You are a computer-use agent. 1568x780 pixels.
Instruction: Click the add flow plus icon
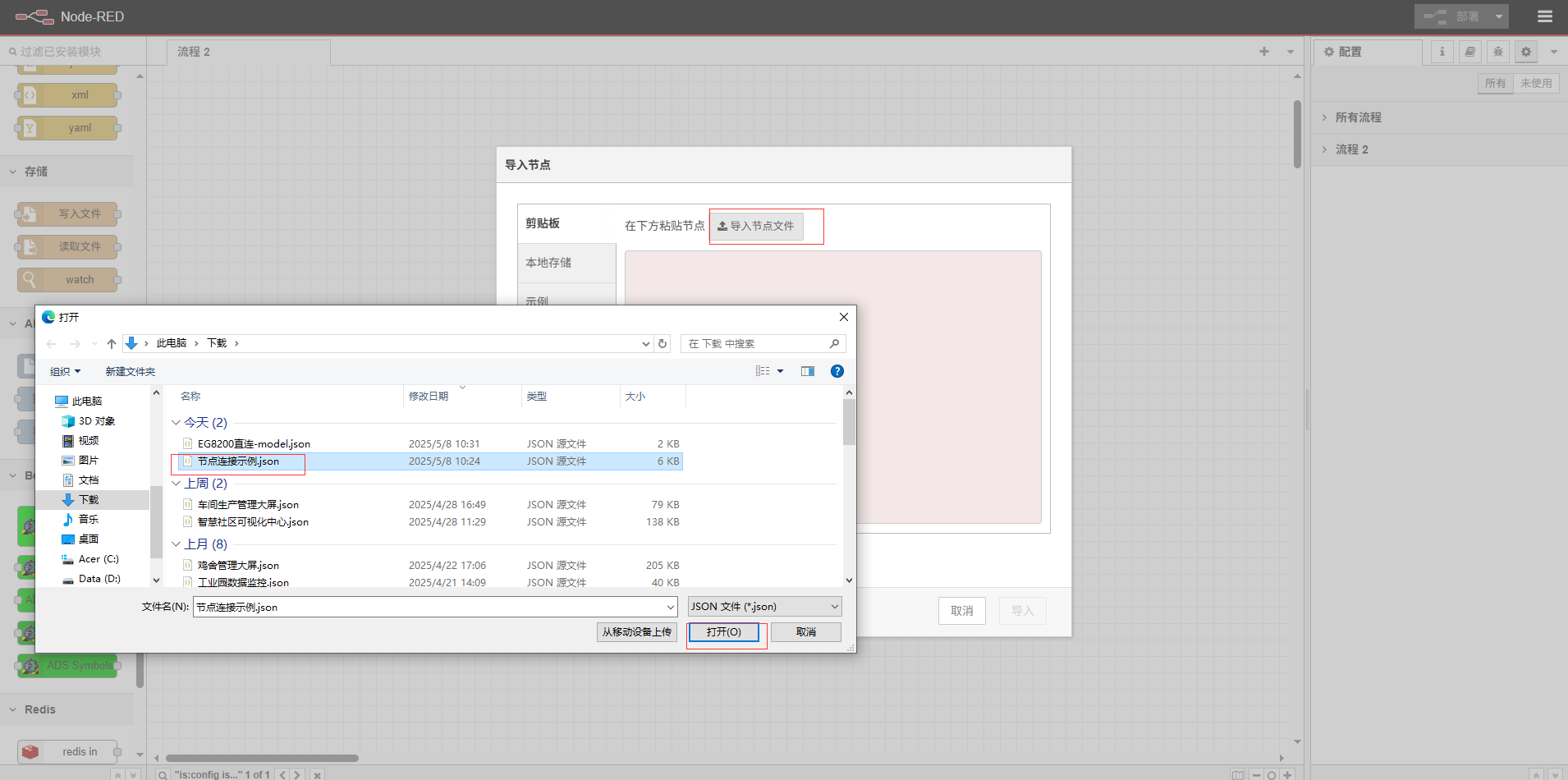[x=1263, y=52]
